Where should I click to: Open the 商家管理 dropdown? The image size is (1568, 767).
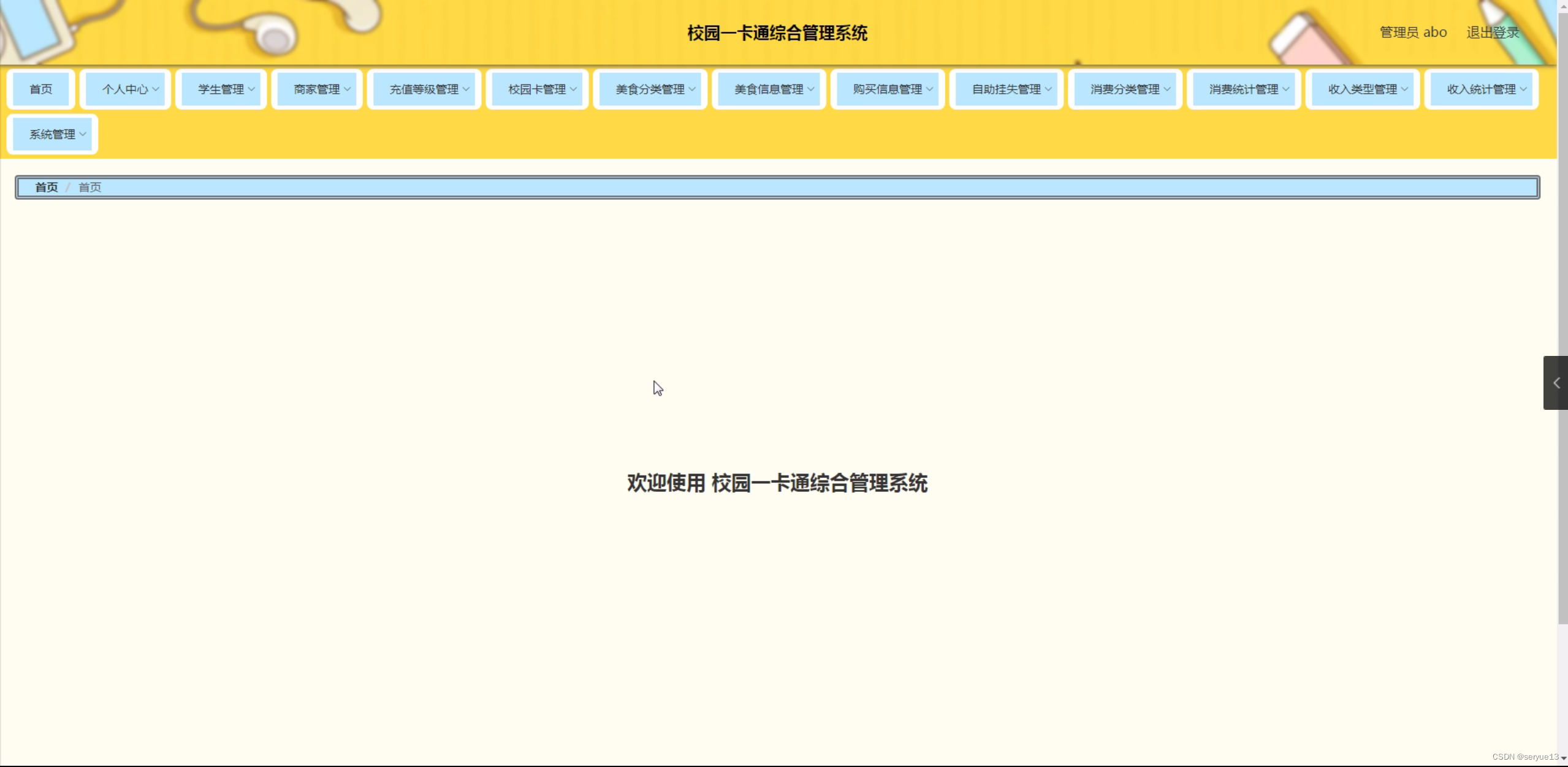(317, 89)
